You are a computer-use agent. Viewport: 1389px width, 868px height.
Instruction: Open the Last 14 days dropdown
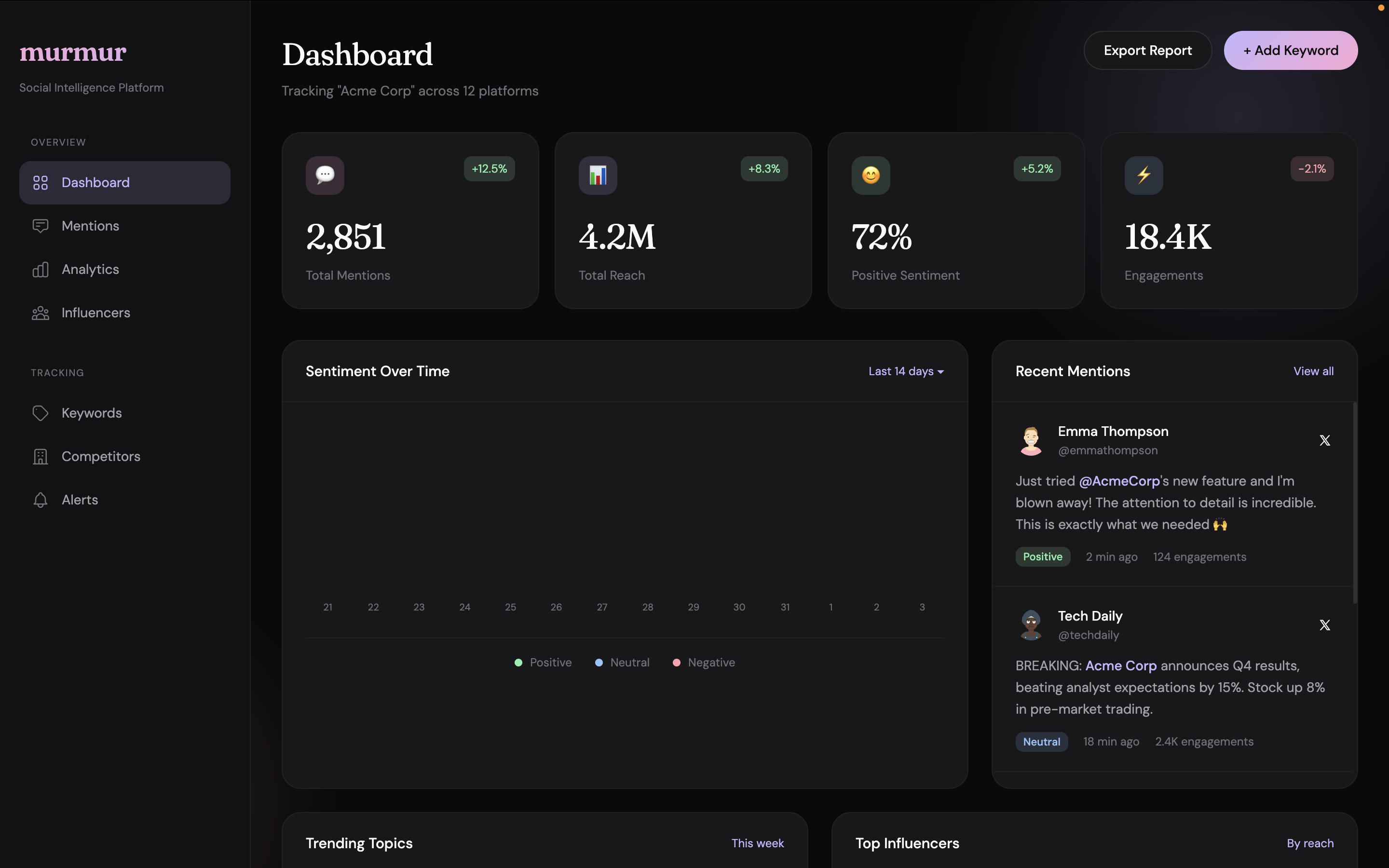[906, 371]
